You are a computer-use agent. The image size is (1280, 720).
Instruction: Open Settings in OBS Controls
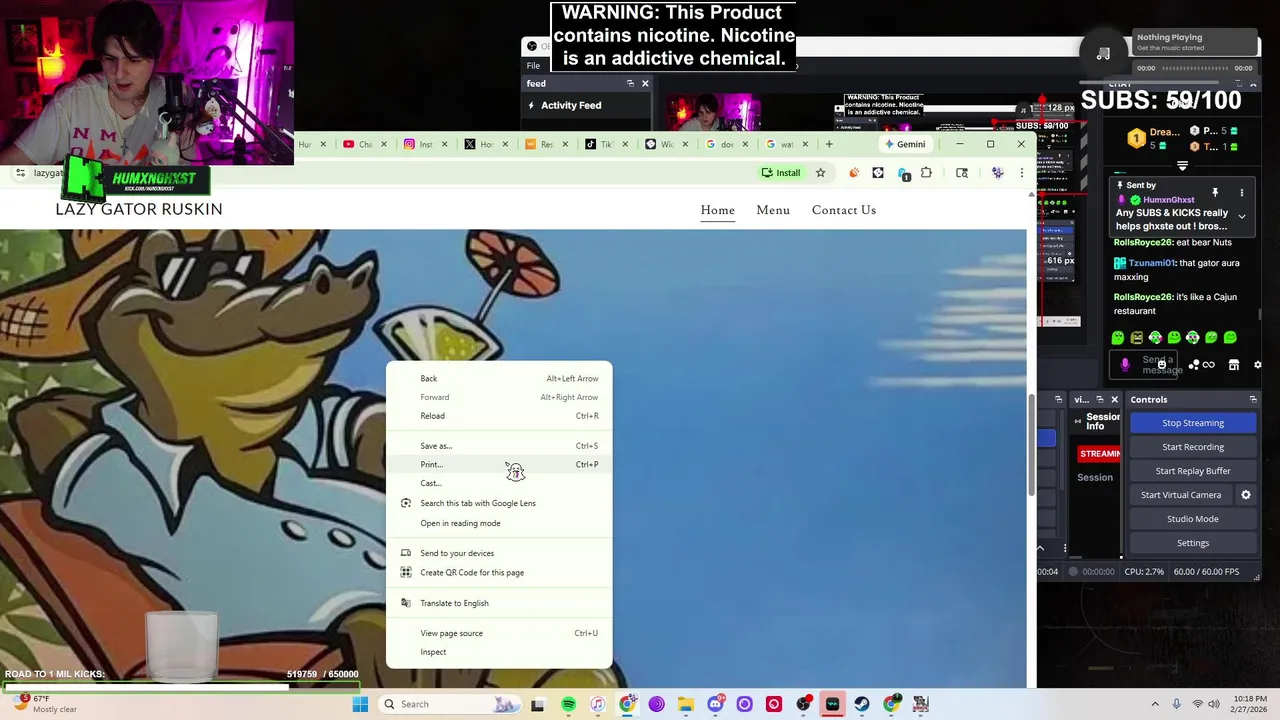[x=1193, y=543]
